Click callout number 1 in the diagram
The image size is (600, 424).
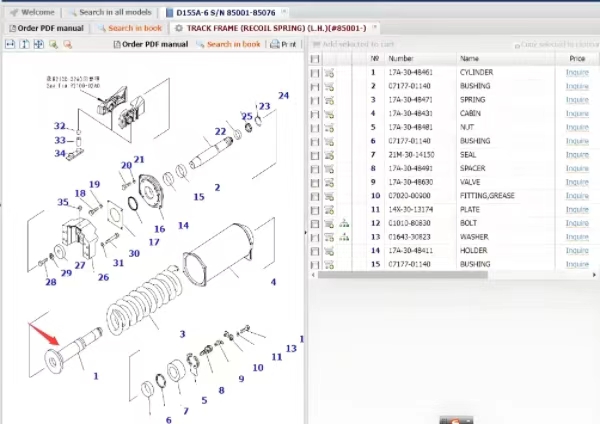96,377
